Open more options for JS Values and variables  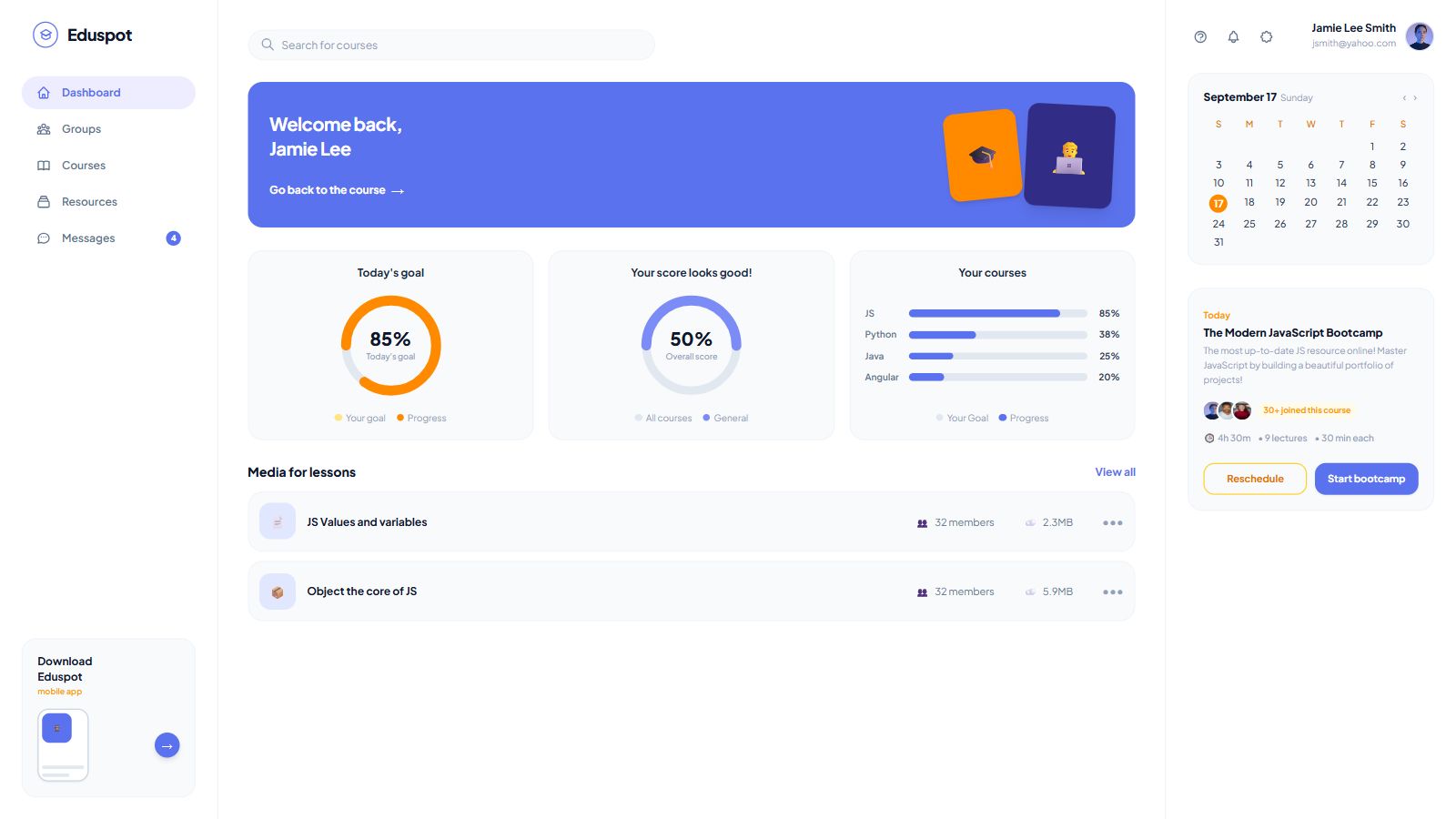tap(1112, 522)
